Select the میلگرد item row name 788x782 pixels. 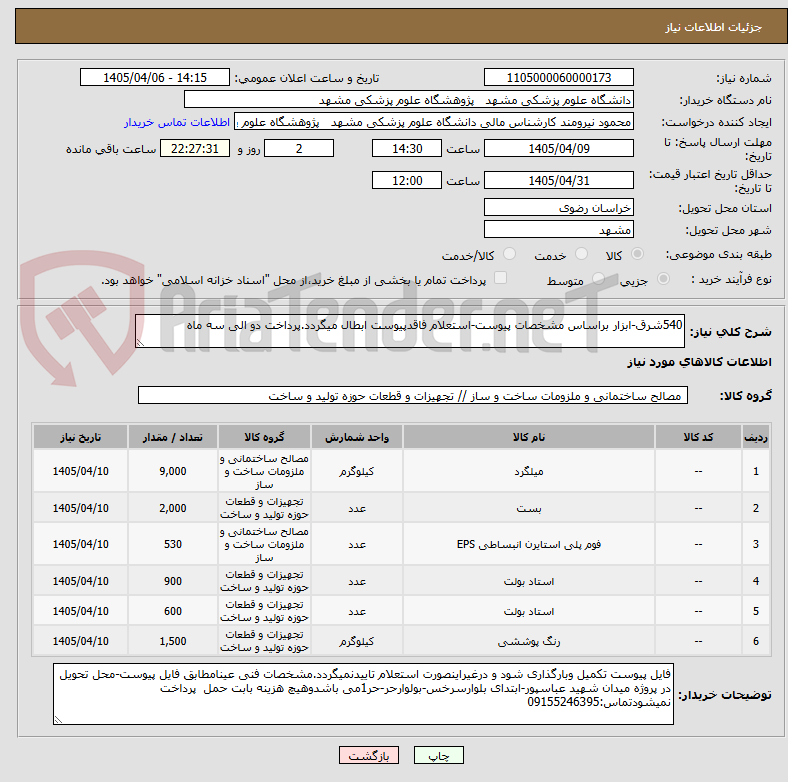(x=529, y=471)
